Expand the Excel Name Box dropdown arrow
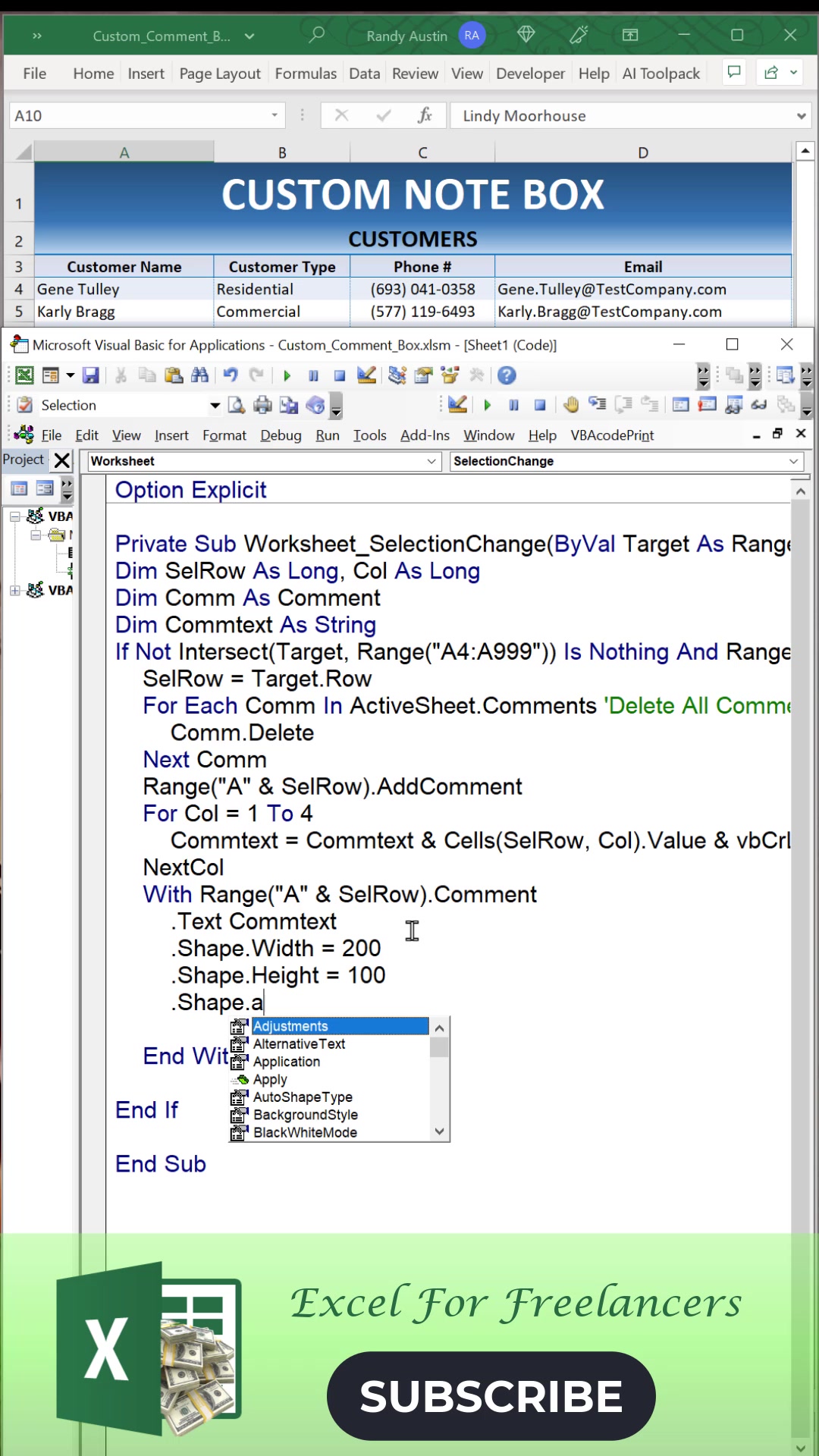This screenshot has height=1456, width=819. tap(275, 115)
